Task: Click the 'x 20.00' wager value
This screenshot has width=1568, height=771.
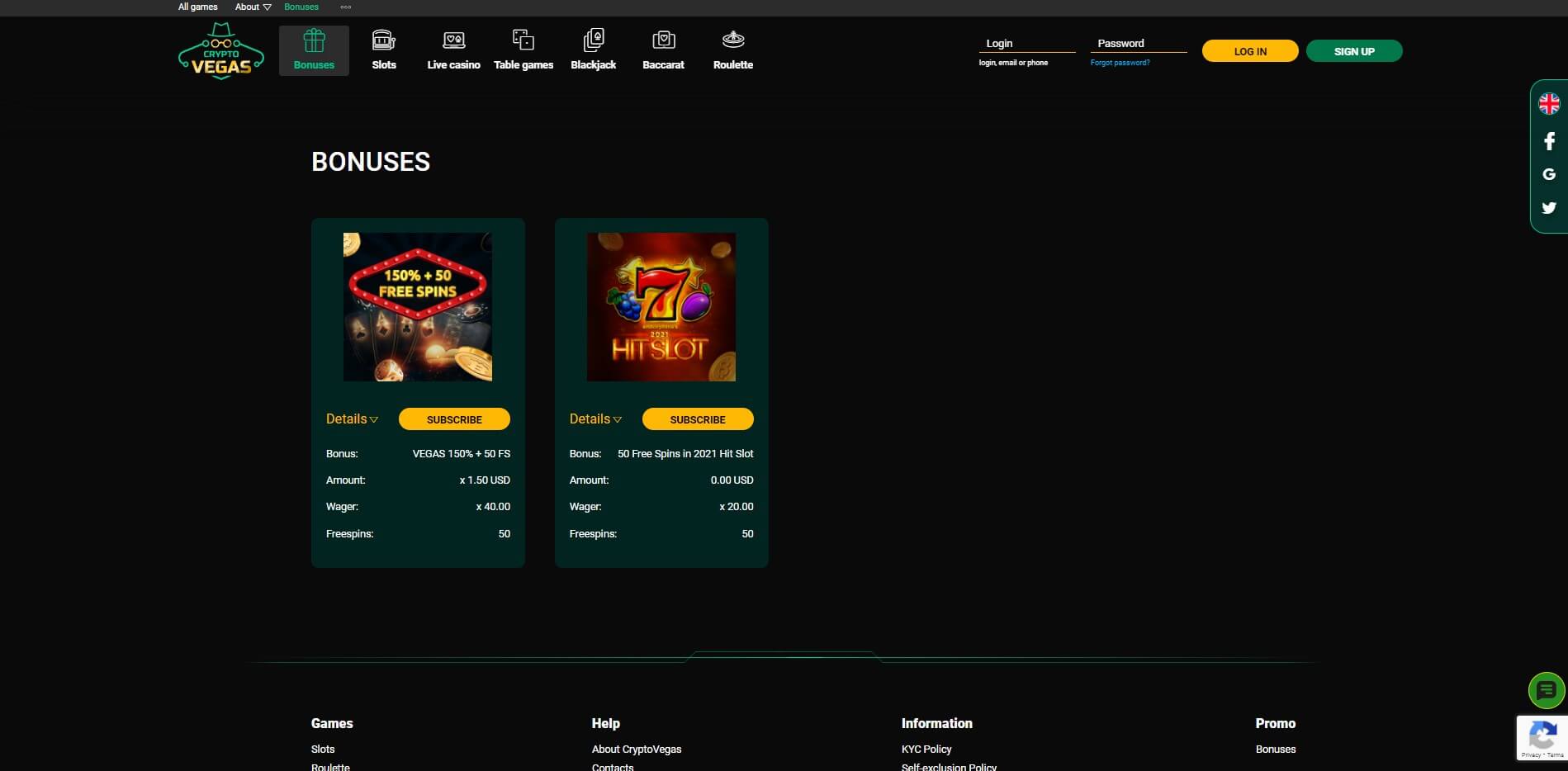Action: [x=737, y=507]
